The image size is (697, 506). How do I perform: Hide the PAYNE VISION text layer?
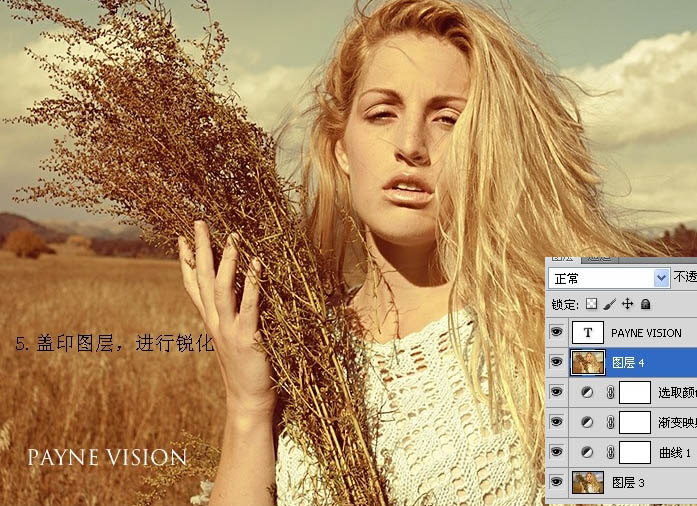pyautogui.click(x=557, y=333)
